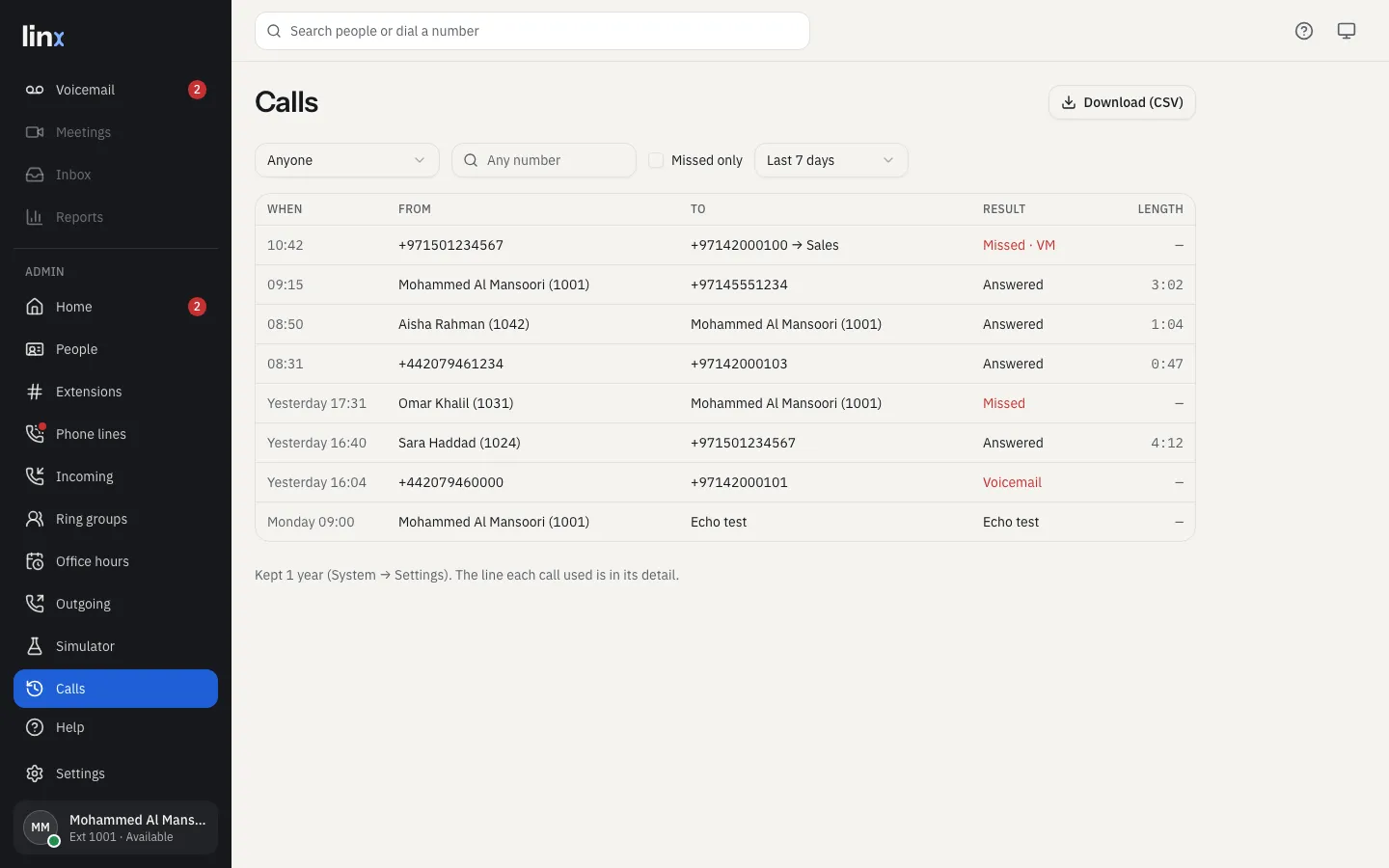This screenshot has width=1389, height=868.
Task: Click the LENGTH column header
Action: 1160,209
